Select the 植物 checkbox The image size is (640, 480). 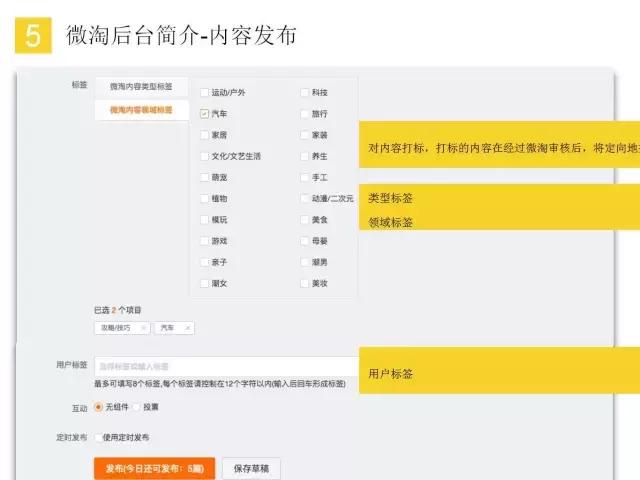204,199
